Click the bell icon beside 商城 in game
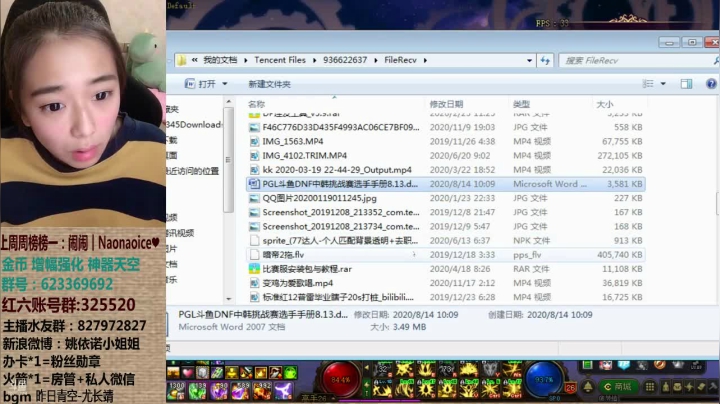The width and height of the screenshot is (720, 404). point(588,387)
